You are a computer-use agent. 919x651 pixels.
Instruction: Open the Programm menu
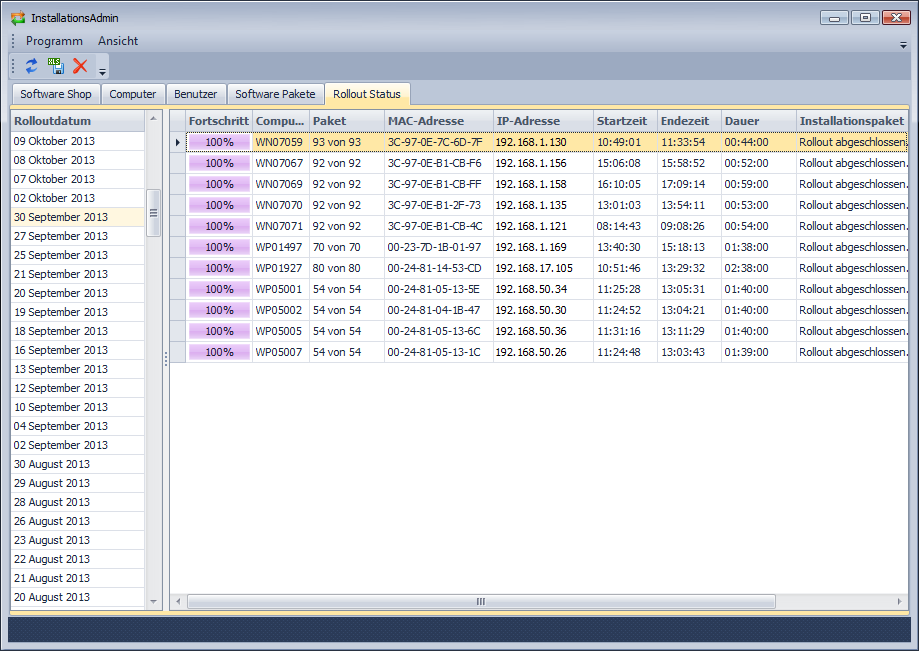54,41
